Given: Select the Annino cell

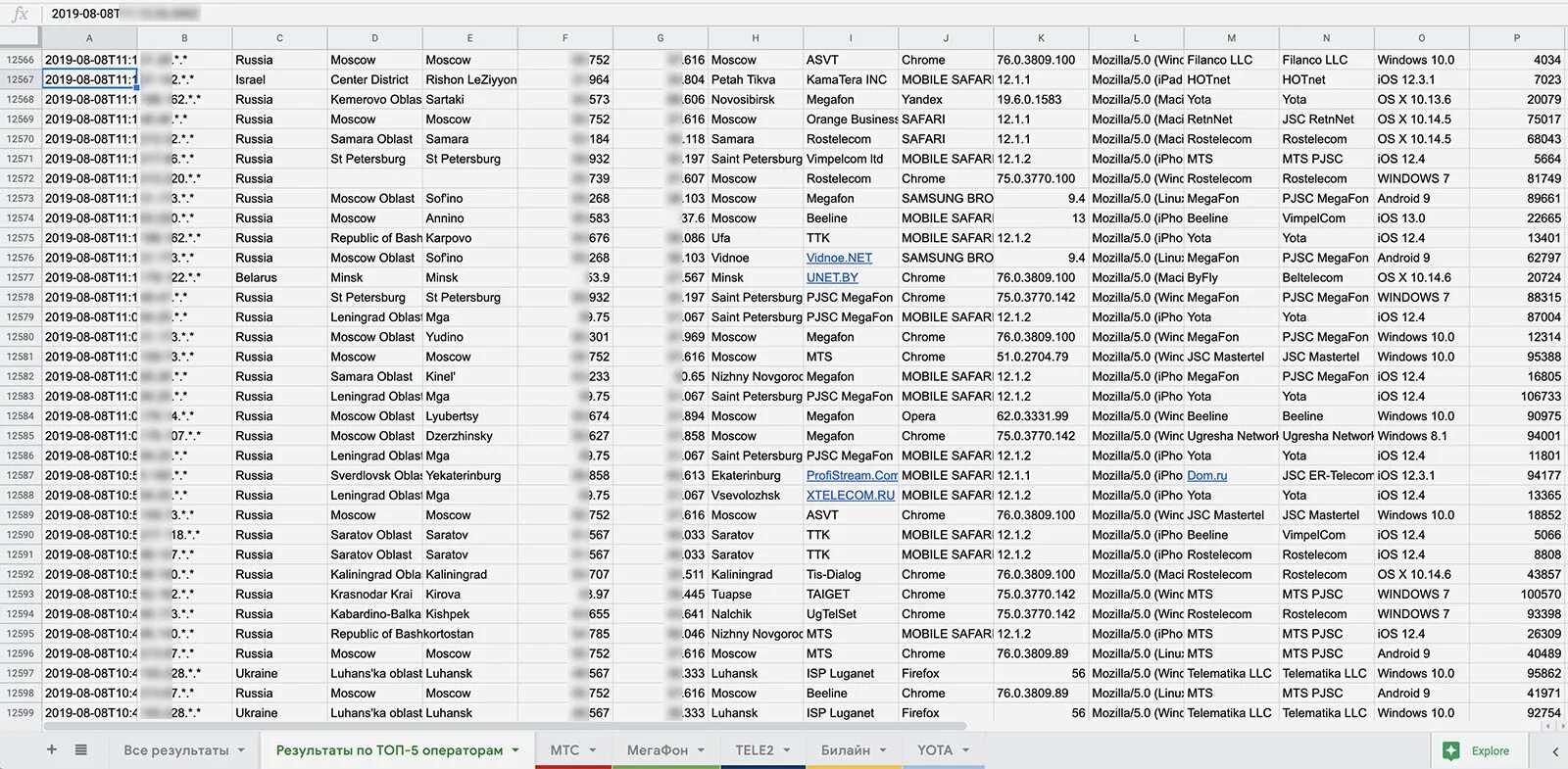Looking at the screenshot, I should [470, 218].
